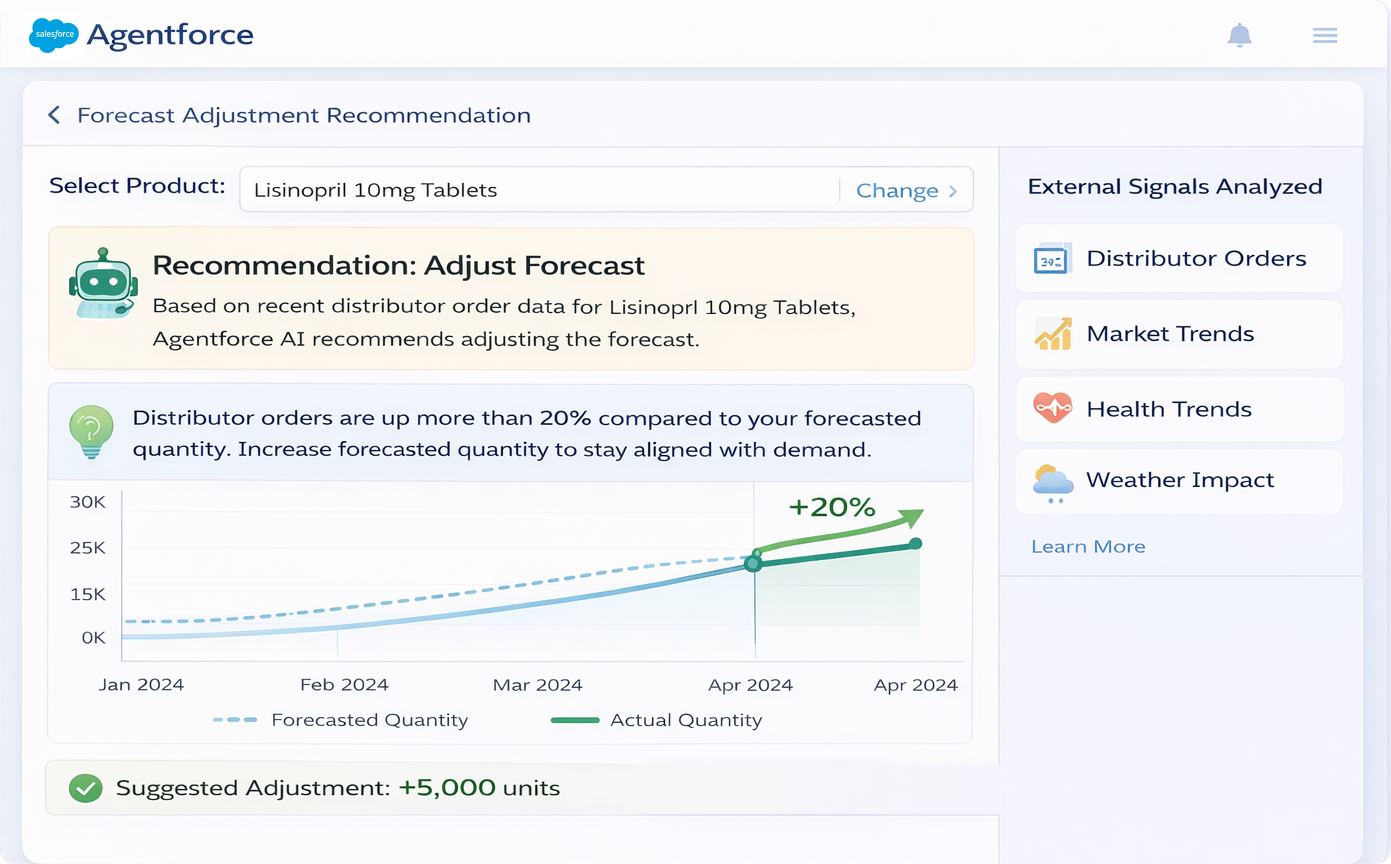
Task: Click the Distributor Orders calendar icon
Action: [1052, 259]
